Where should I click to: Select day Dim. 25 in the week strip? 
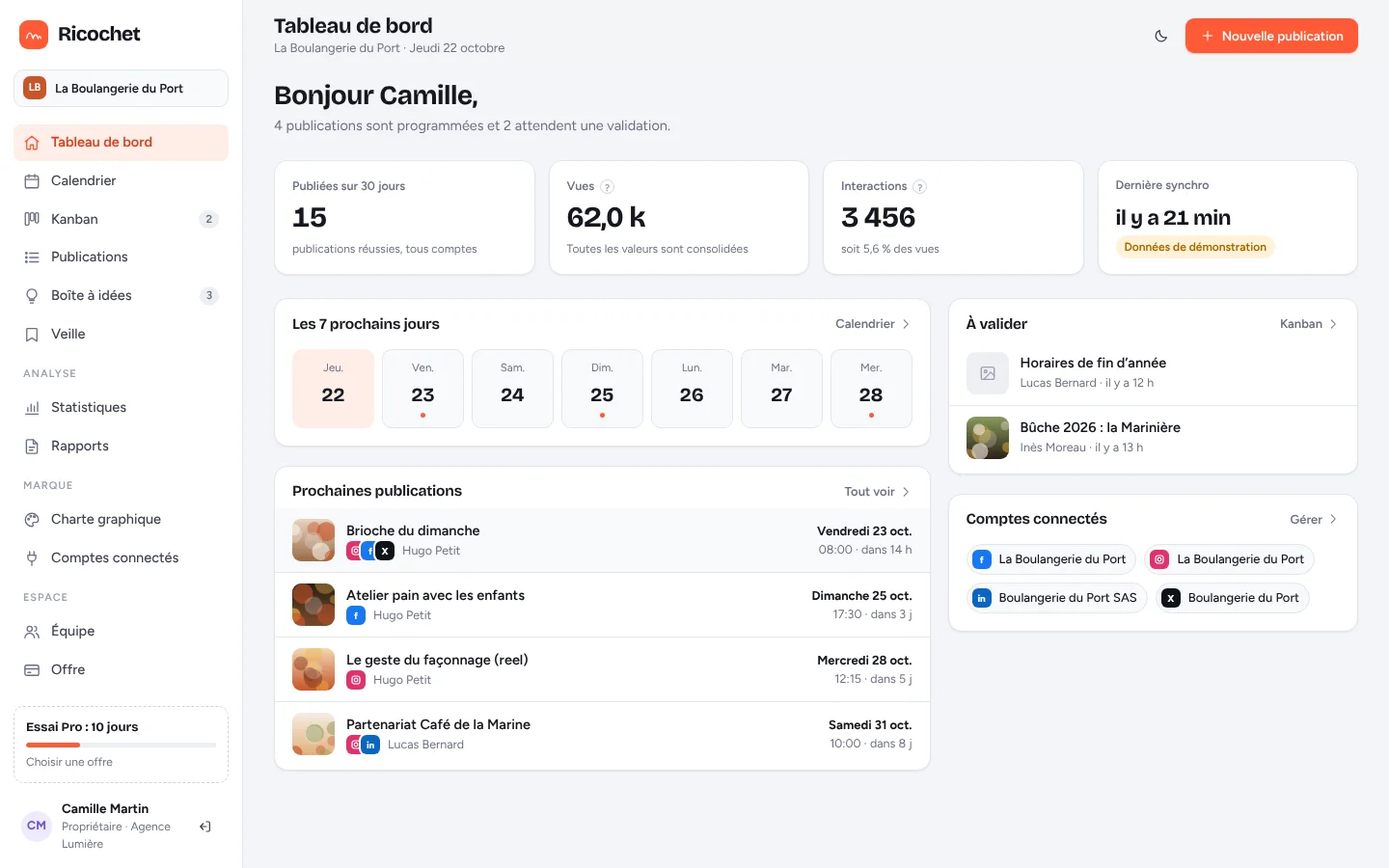602,389
